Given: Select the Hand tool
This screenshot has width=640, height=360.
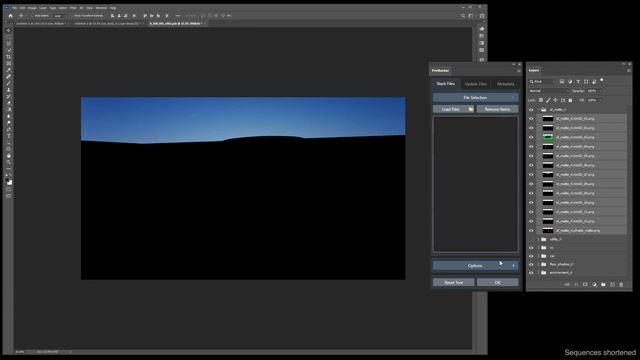Looking at the screenshot, I should (x=9, y=156).
